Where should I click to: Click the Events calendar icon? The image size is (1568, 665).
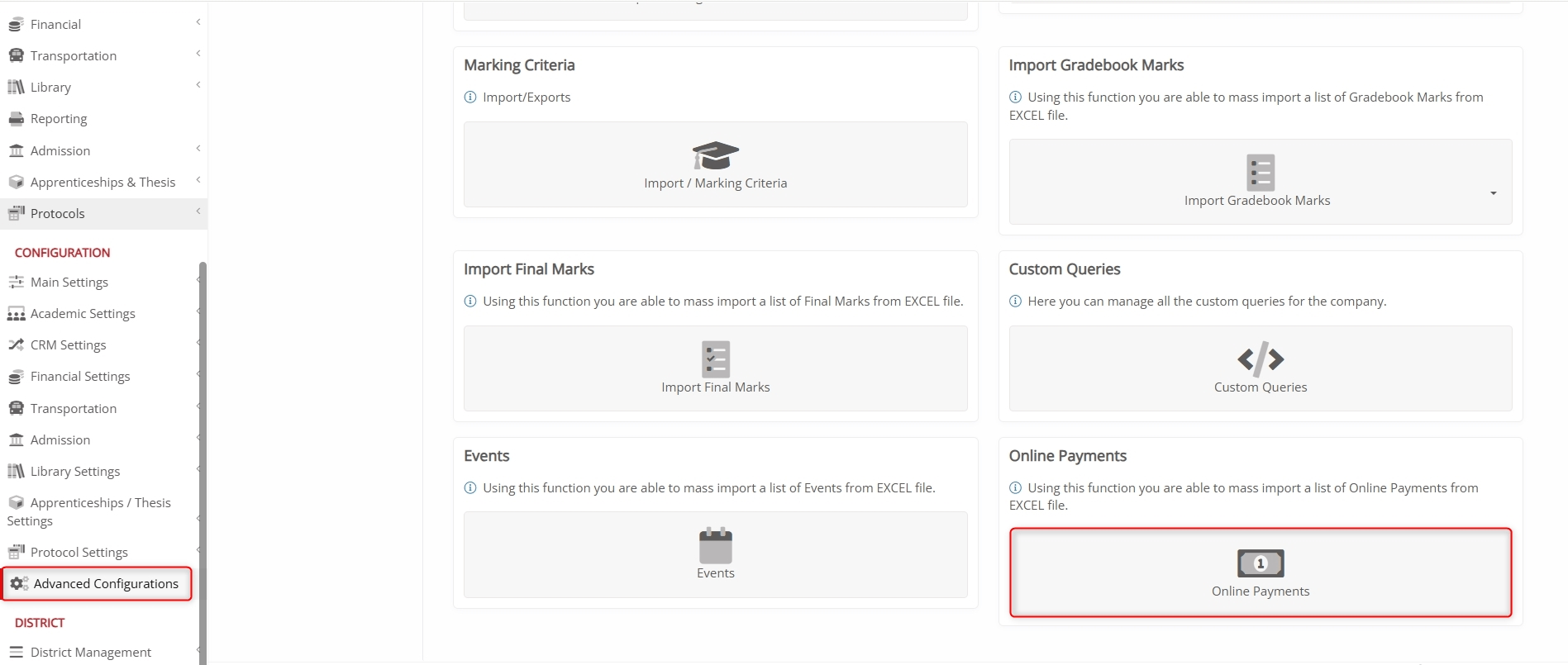coord(715,546)
